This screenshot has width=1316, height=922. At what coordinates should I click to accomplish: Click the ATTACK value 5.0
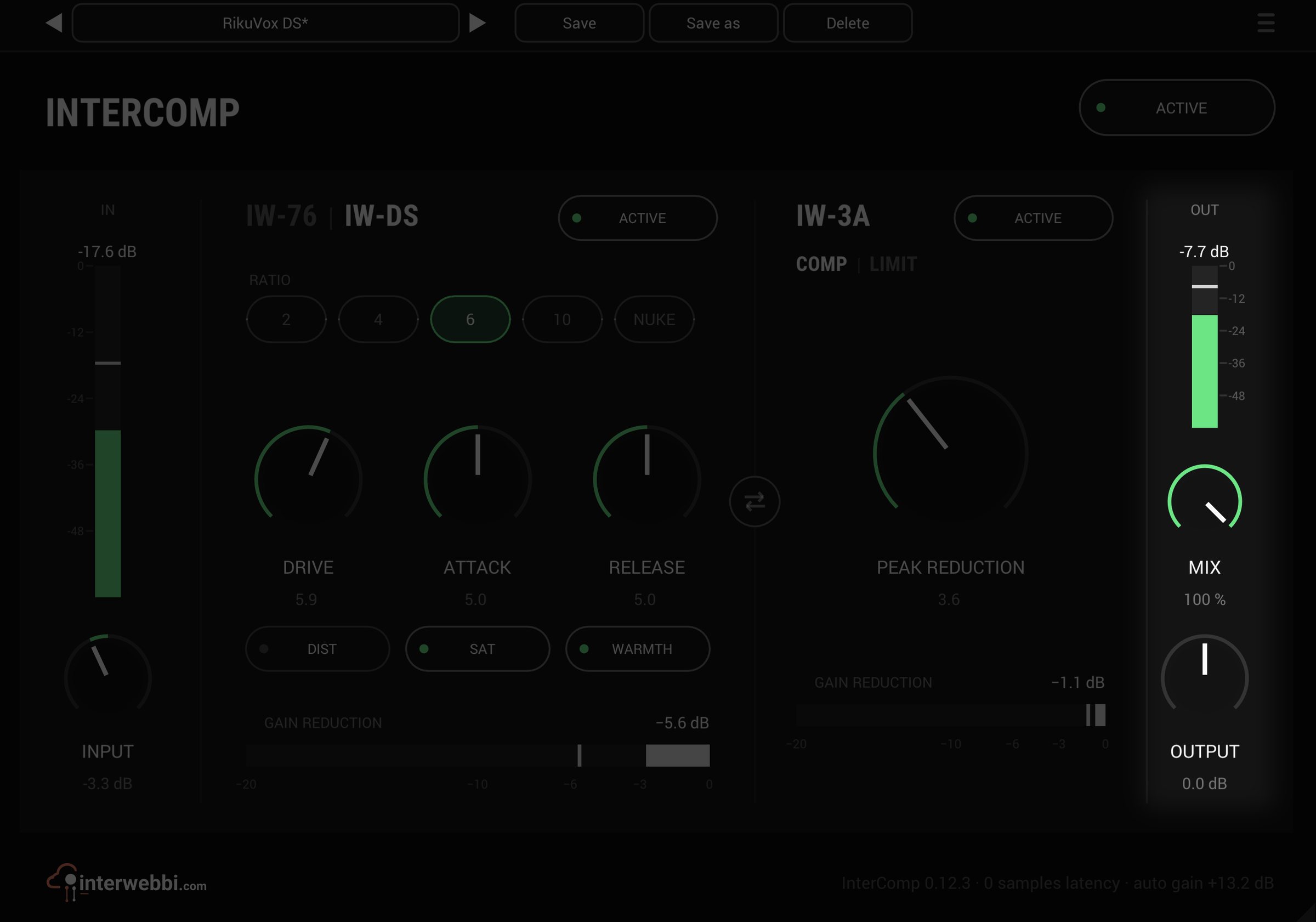point(475,599)
